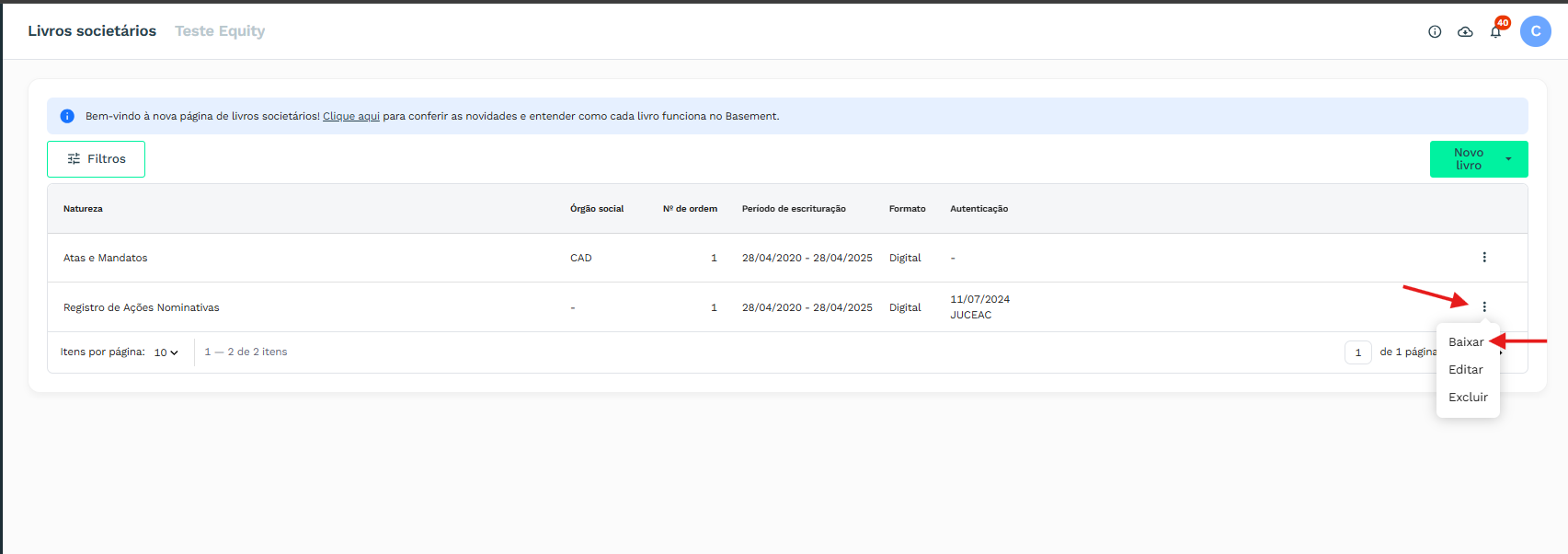This screenshot has width=1568, height=554.
Task: Select the Atas e Mandatos row
Action: (x=105, y=258)
